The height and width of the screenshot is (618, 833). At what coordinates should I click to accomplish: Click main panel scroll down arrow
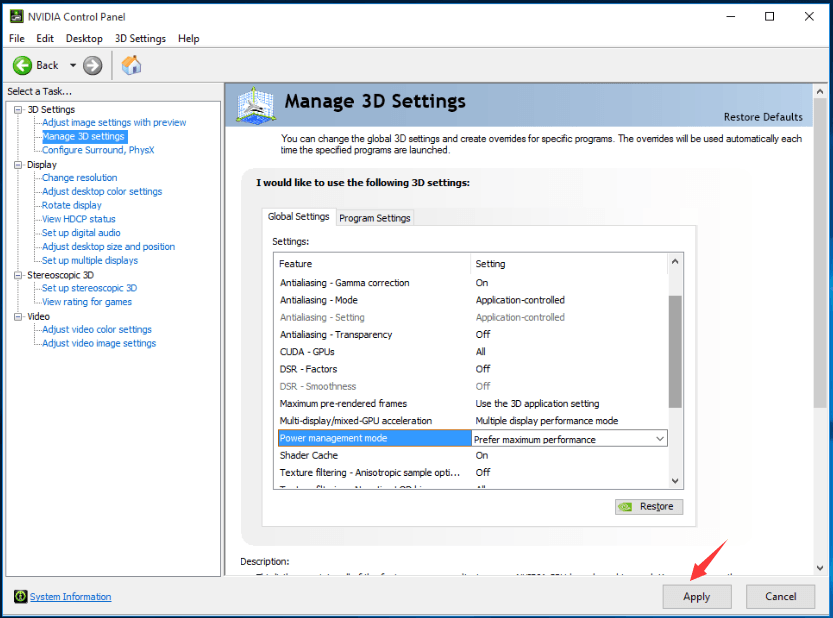[820, 568]
